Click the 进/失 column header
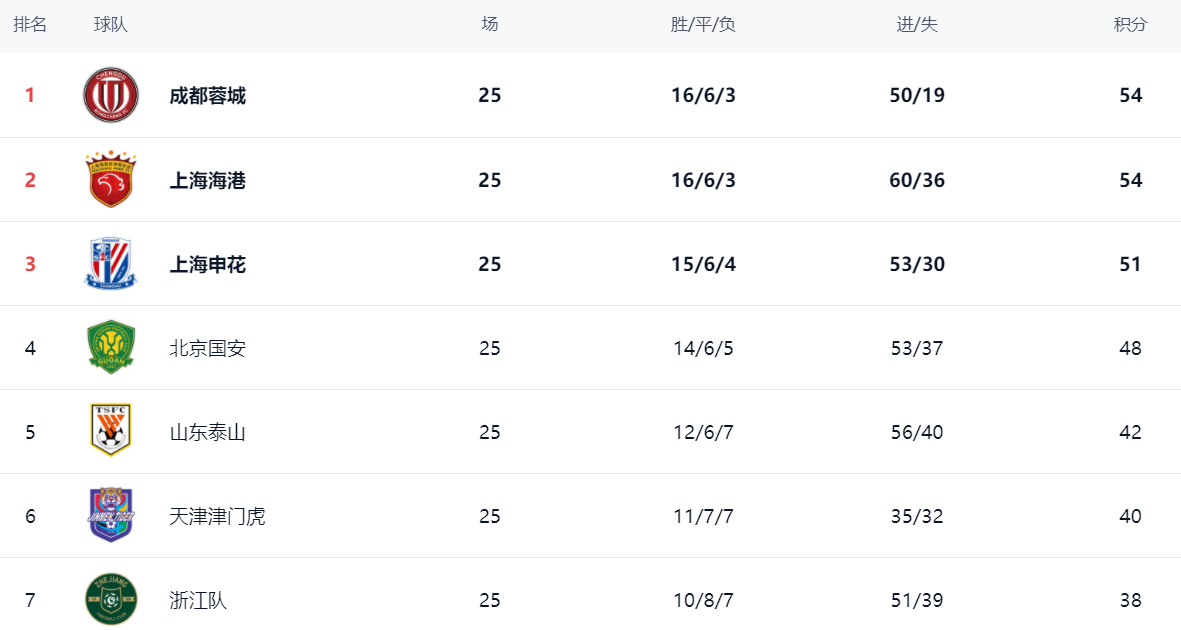The width and height of the screenshot is (1181, 630). pos(917,25)
